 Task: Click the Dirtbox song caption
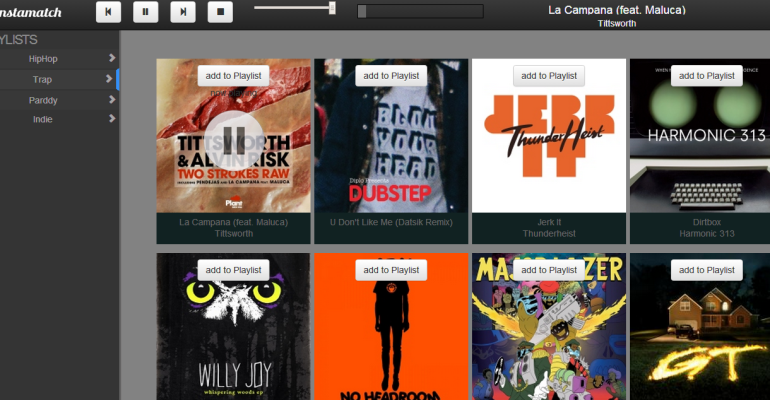coord(707,222)
